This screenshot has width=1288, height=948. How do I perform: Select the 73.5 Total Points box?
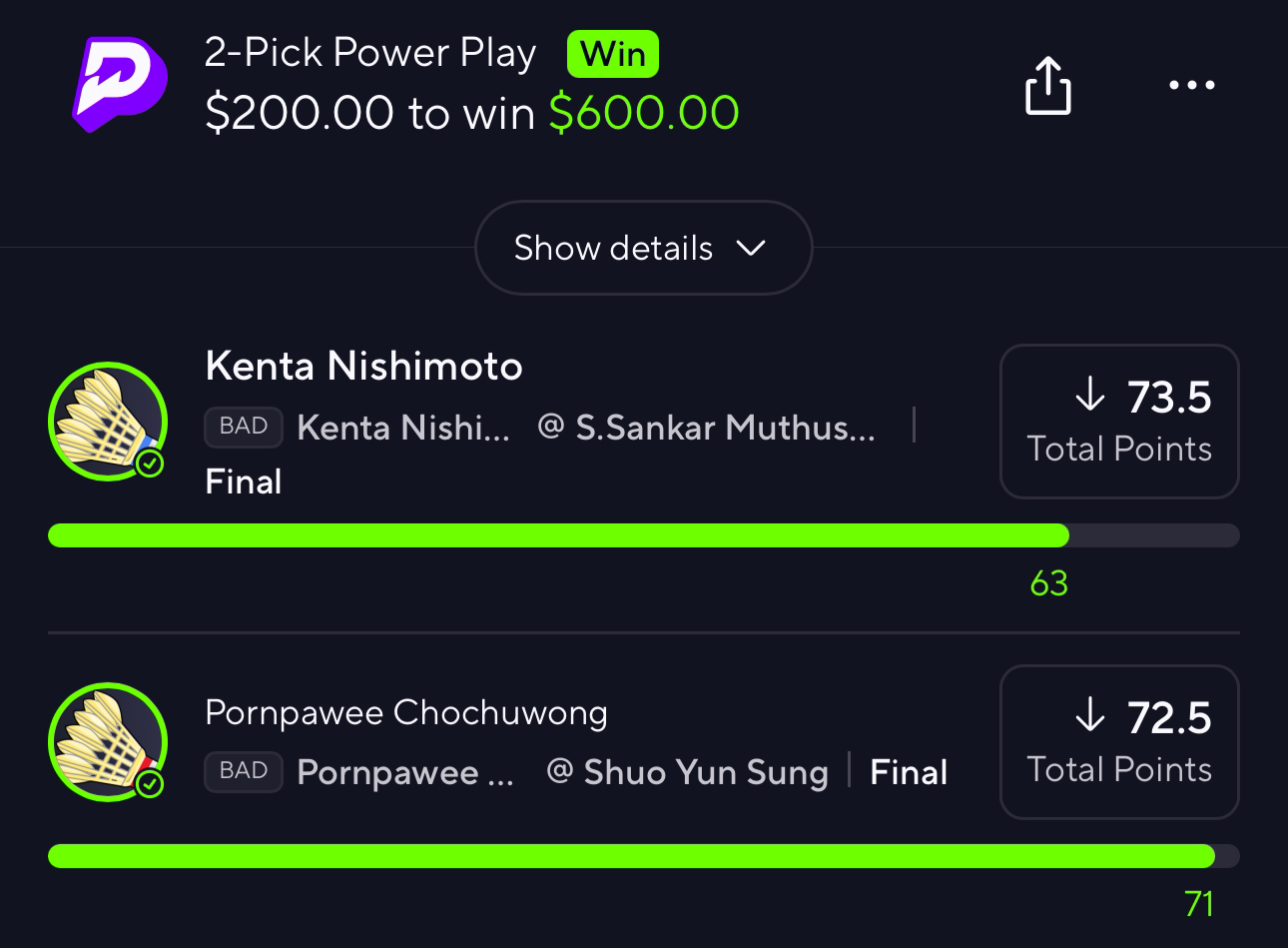coord(1119,421)
